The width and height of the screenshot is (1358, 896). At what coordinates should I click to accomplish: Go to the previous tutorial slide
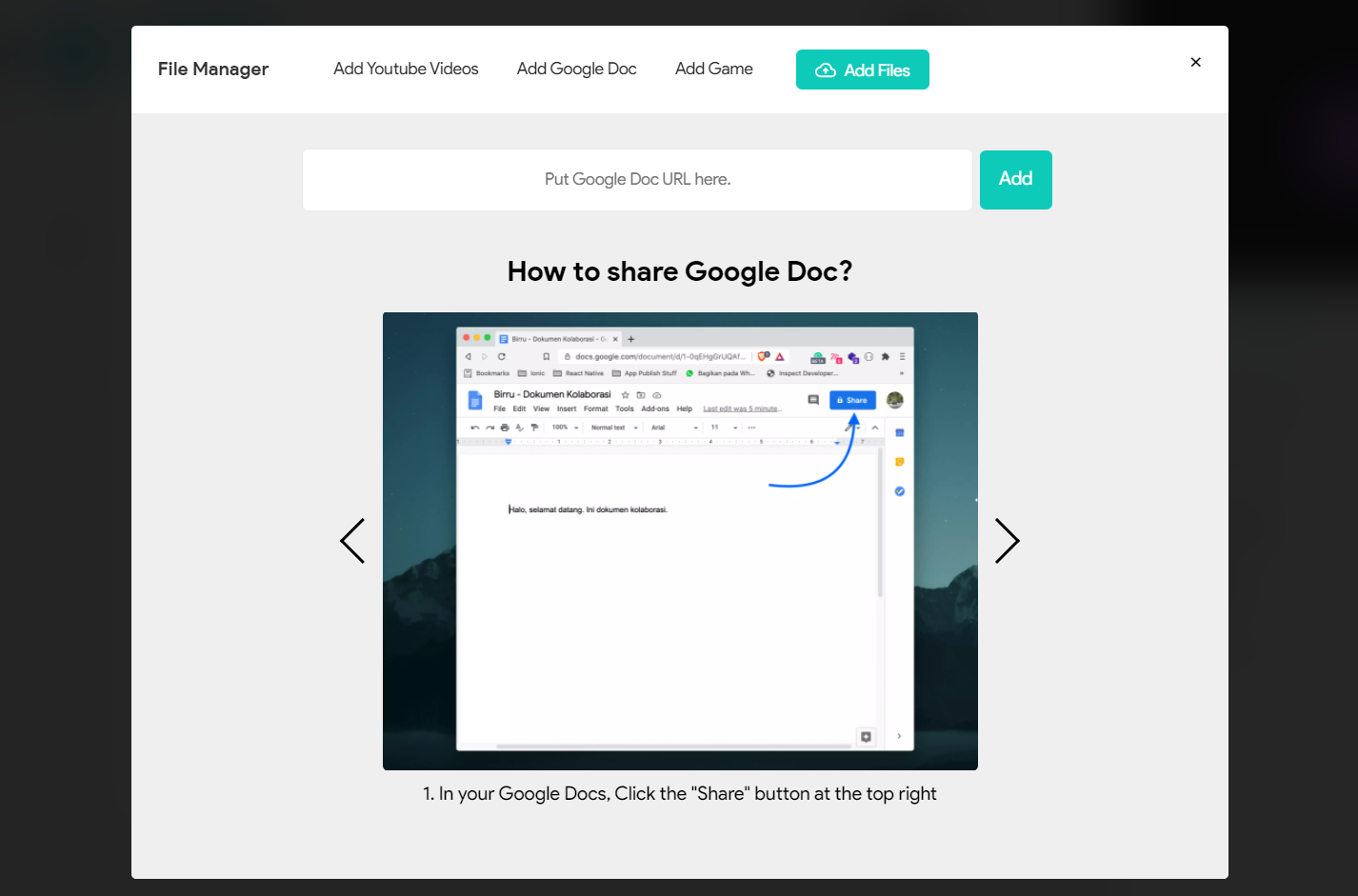pyautogui.click(x=353, y=541)
